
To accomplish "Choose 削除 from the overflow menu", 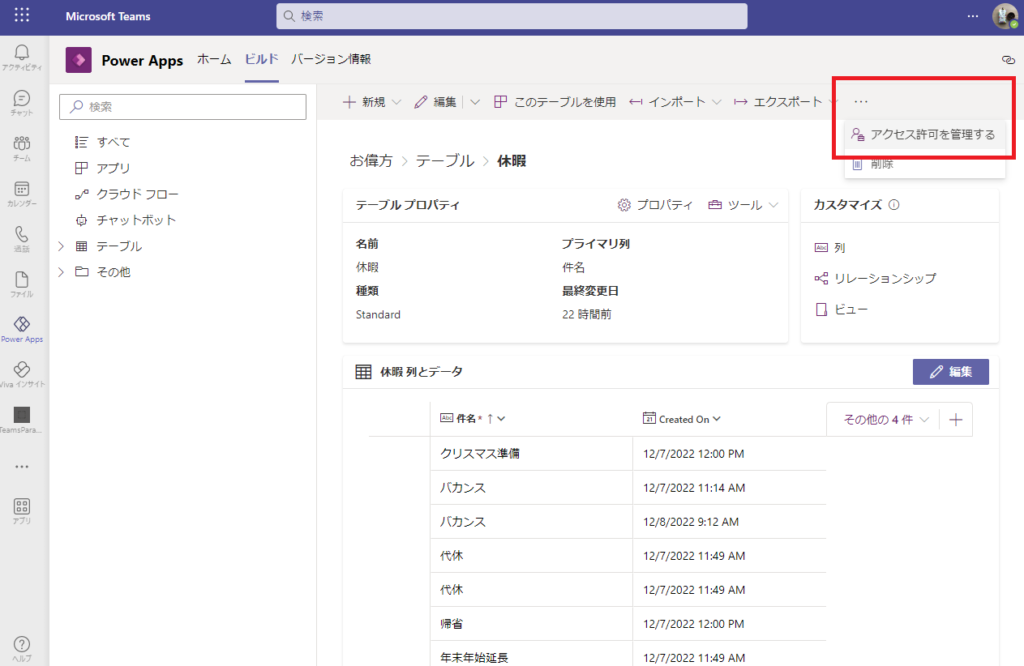I will pos(924,164).
